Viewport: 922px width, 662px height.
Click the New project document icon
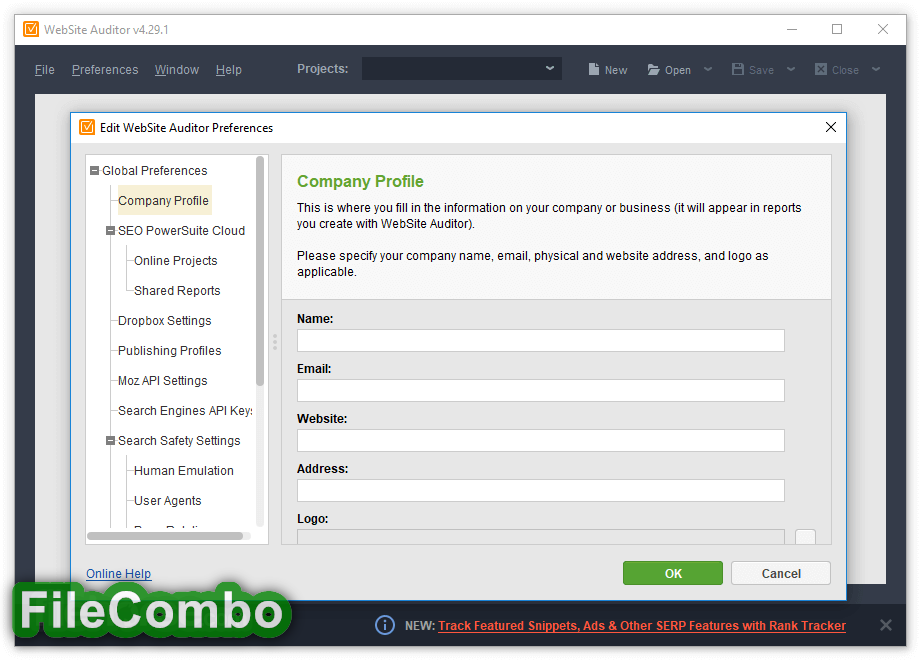click(594, 69)
